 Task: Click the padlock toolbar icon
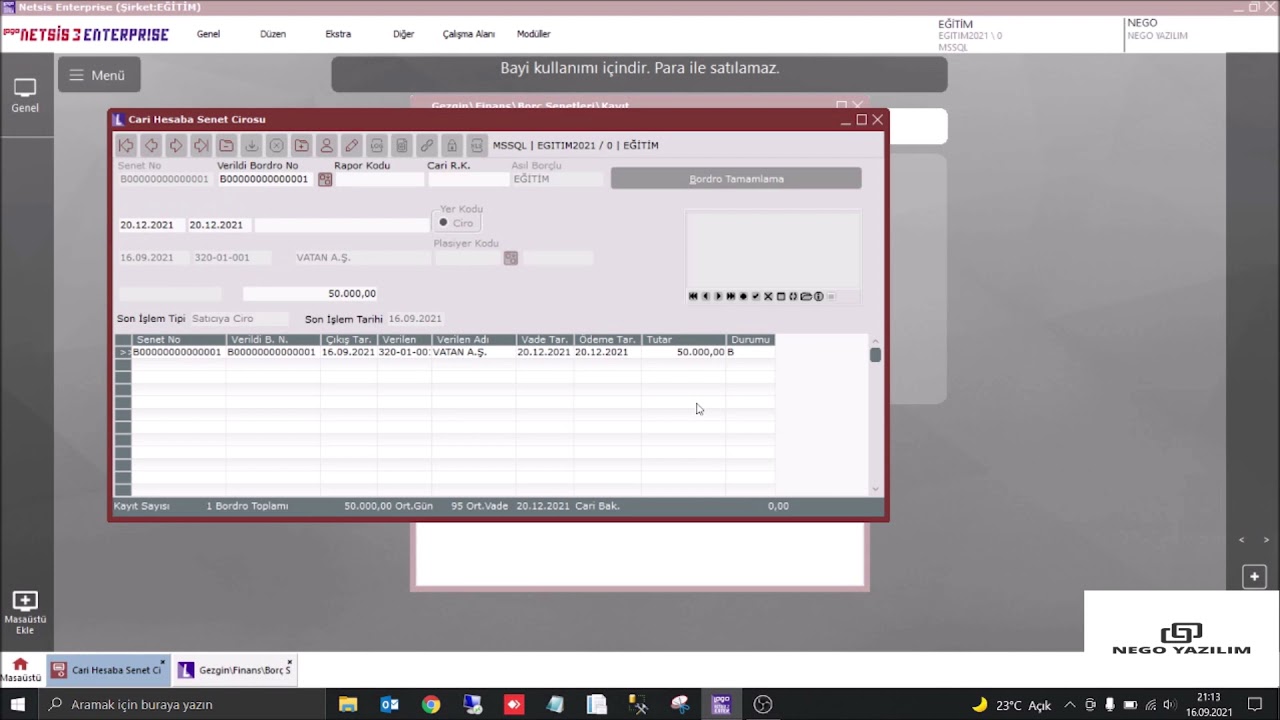click(452, 146)
